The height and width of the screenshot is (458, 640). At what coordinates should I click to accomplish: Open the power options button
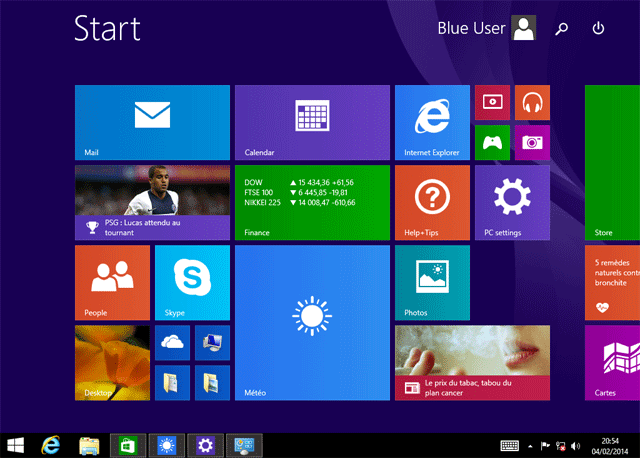[598, 28]
